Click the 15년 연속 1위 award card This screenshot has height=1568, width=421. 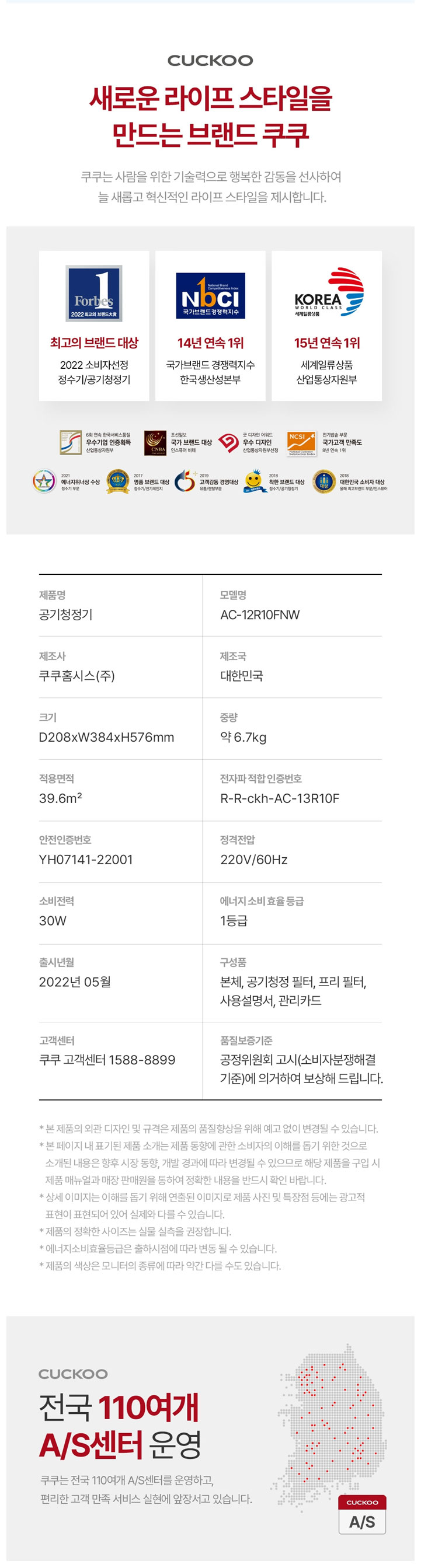[x=326, y=326]
